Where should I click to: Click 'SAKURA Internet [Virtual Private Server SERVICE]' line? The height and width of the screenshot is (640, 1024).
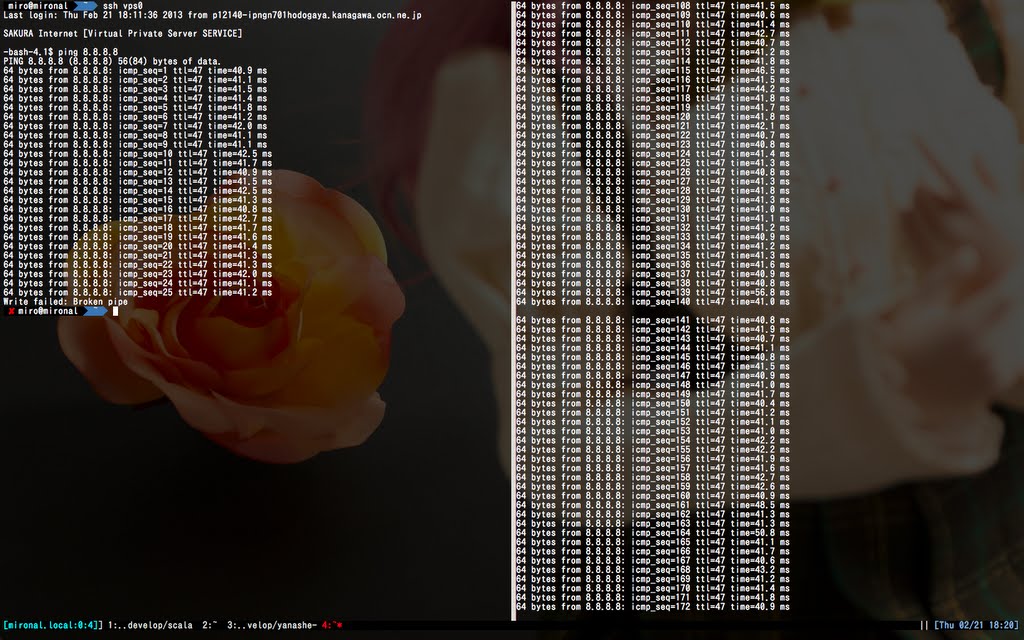(123, 33)
